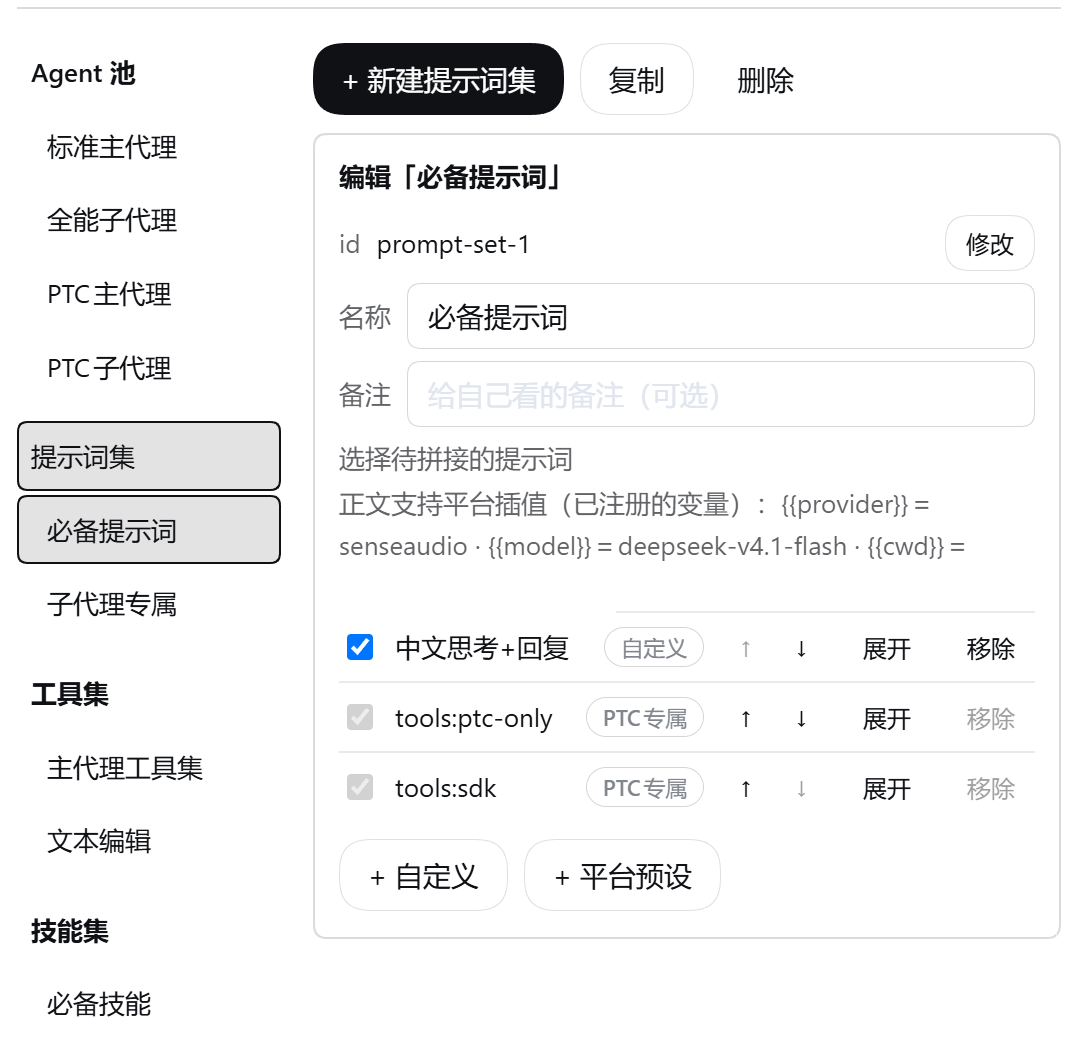1082x1040 pixels.
Task: Move tools:sdk prompt up with arrow
Action: [x=746, y=789]
